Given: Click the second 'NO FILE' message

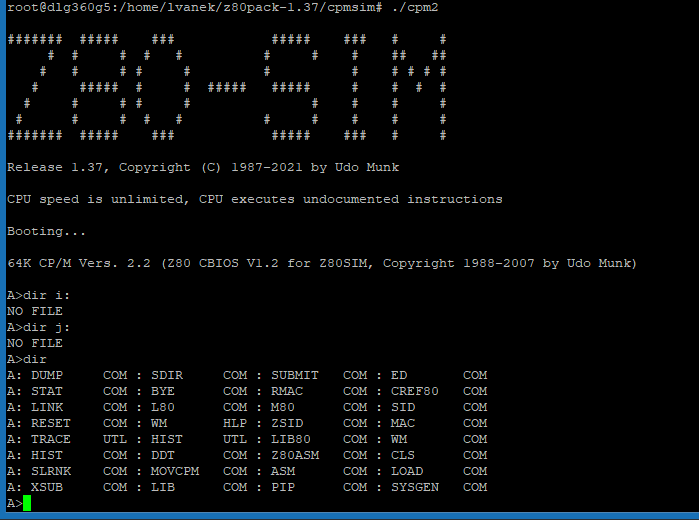Looking at the screenshot, I should pyautogui.click(x=35, y=343).
